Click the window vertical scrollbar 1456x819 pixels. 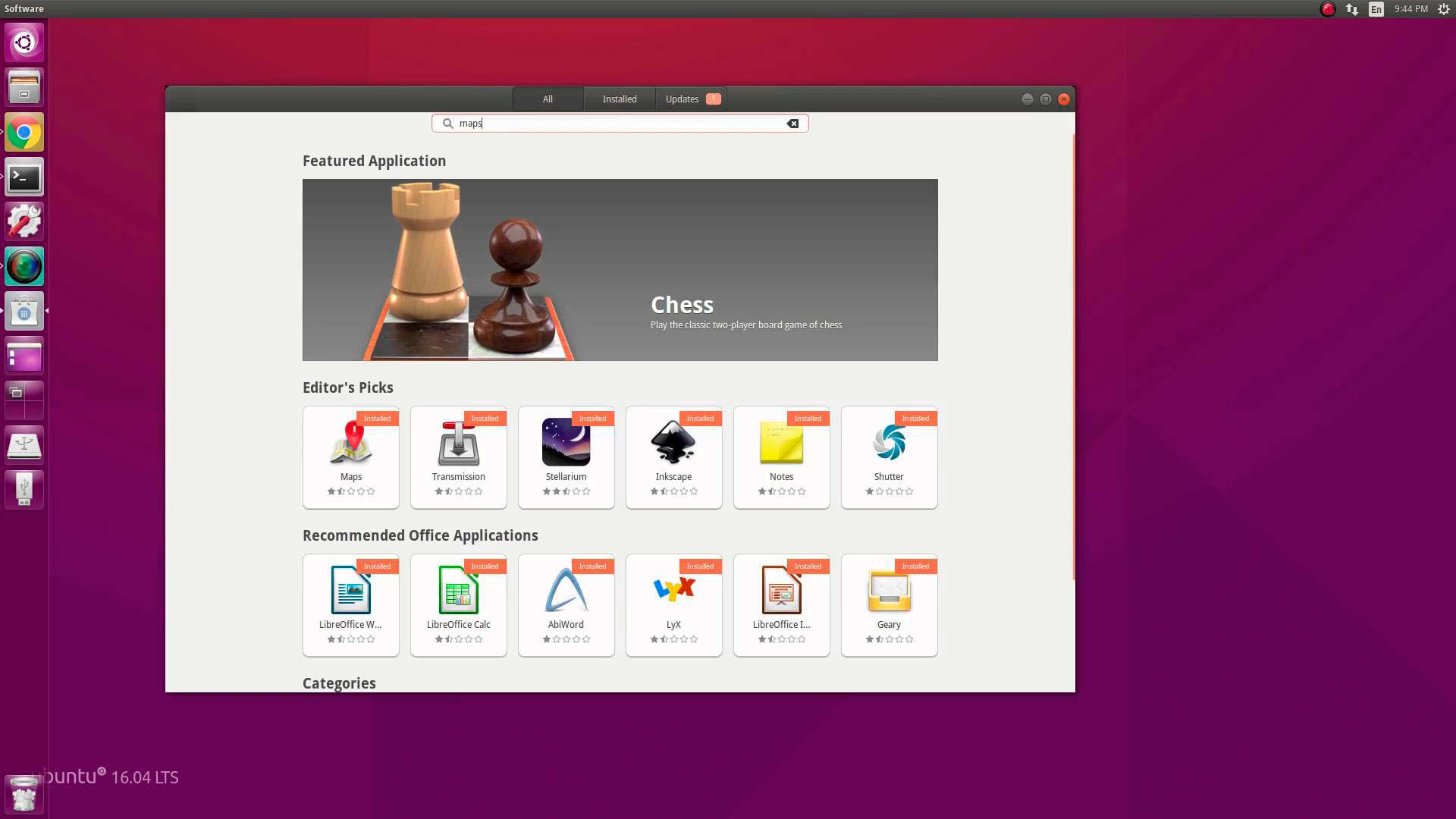point(1073,356)
